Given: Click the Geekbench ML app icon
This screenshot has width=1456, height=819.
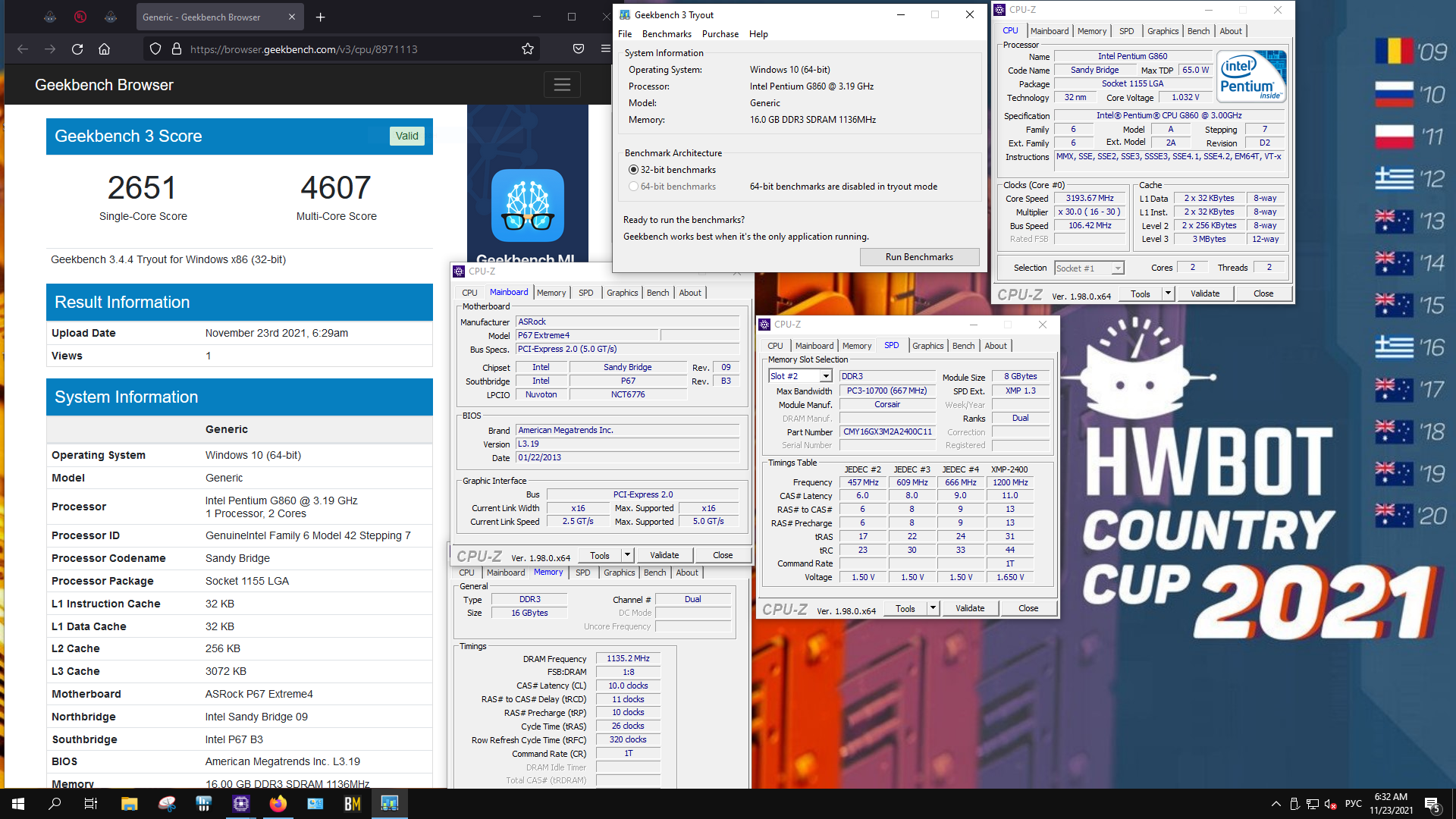Looking at the screenshot, I should [528, 206].
